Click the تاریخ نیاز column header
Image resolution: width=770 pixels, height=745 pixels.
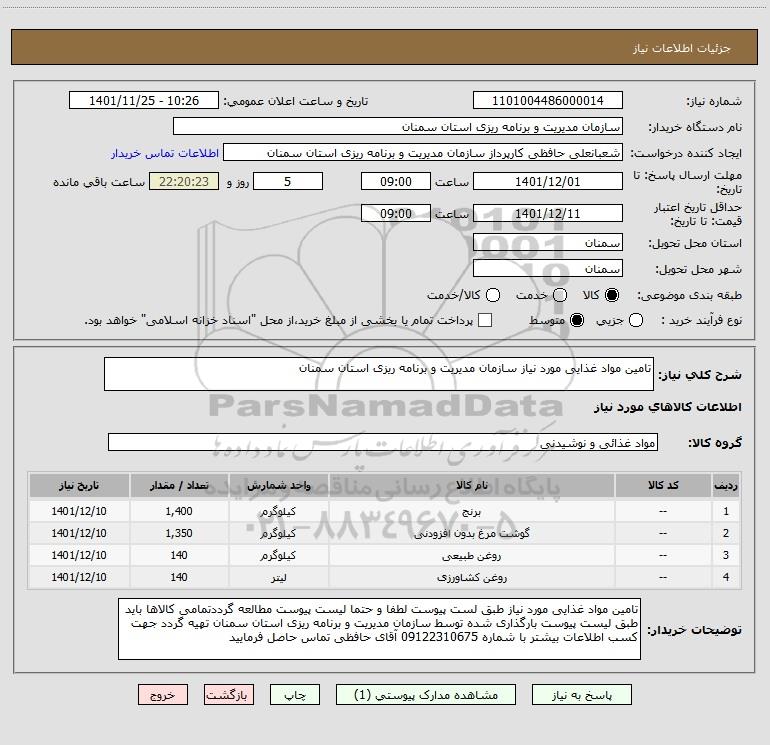79,485
